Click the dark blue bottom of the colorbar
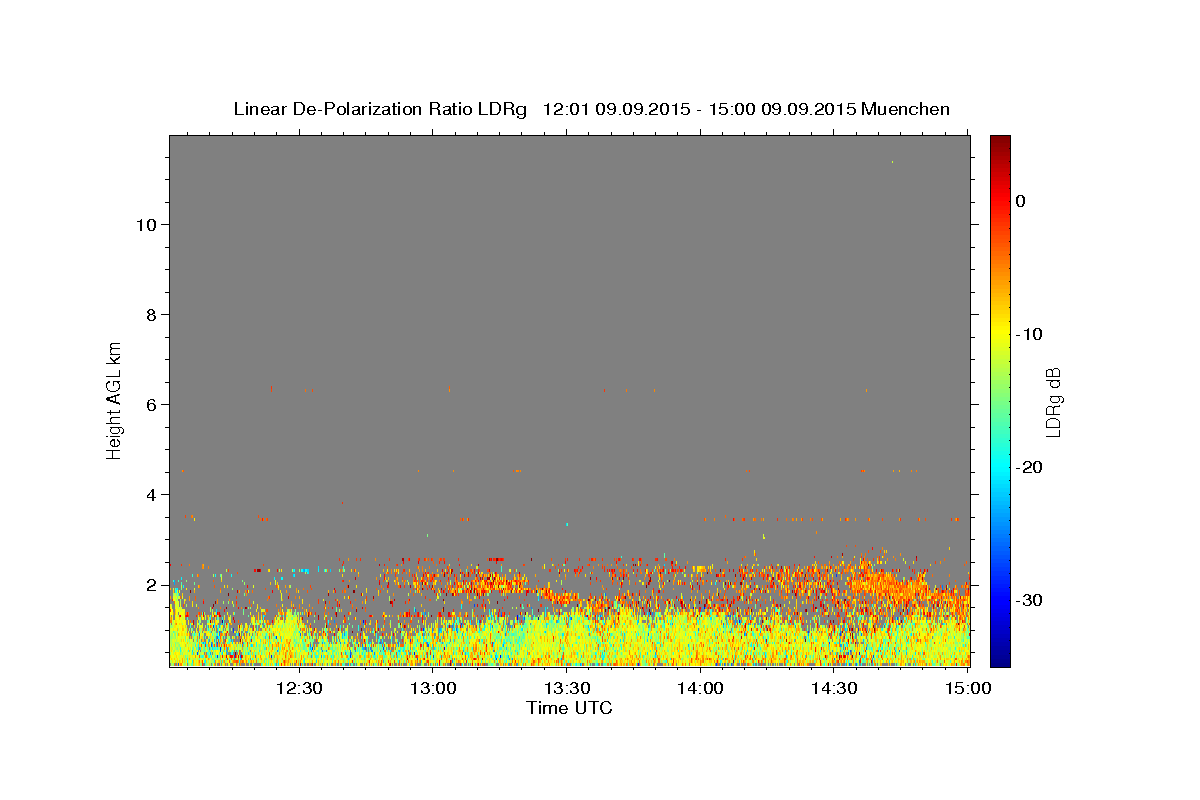This screenshot has height=800, width=1200. click(1000, 658)
